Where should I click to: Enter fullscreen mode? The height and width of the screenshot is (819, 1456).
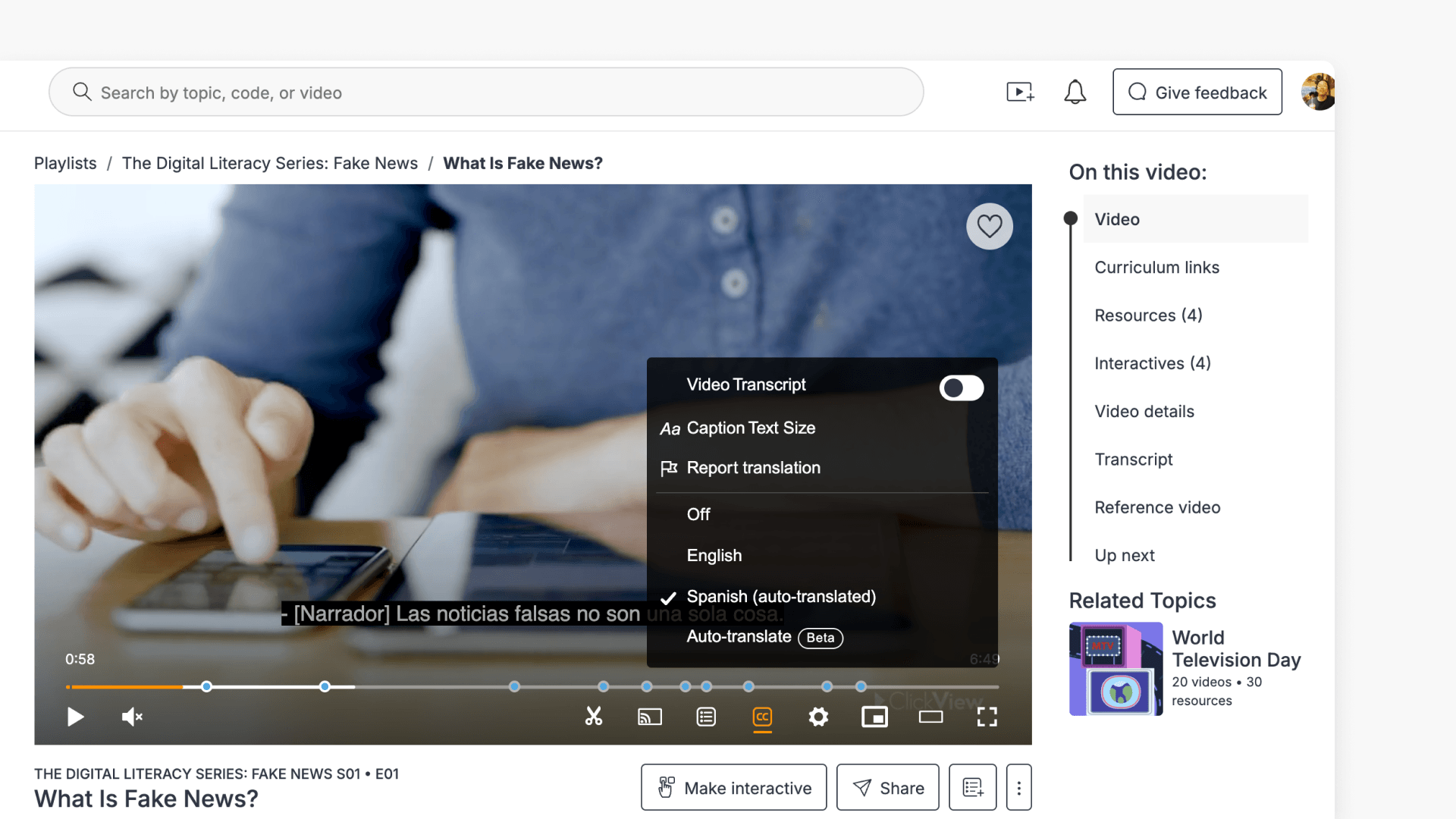(987, 717)
